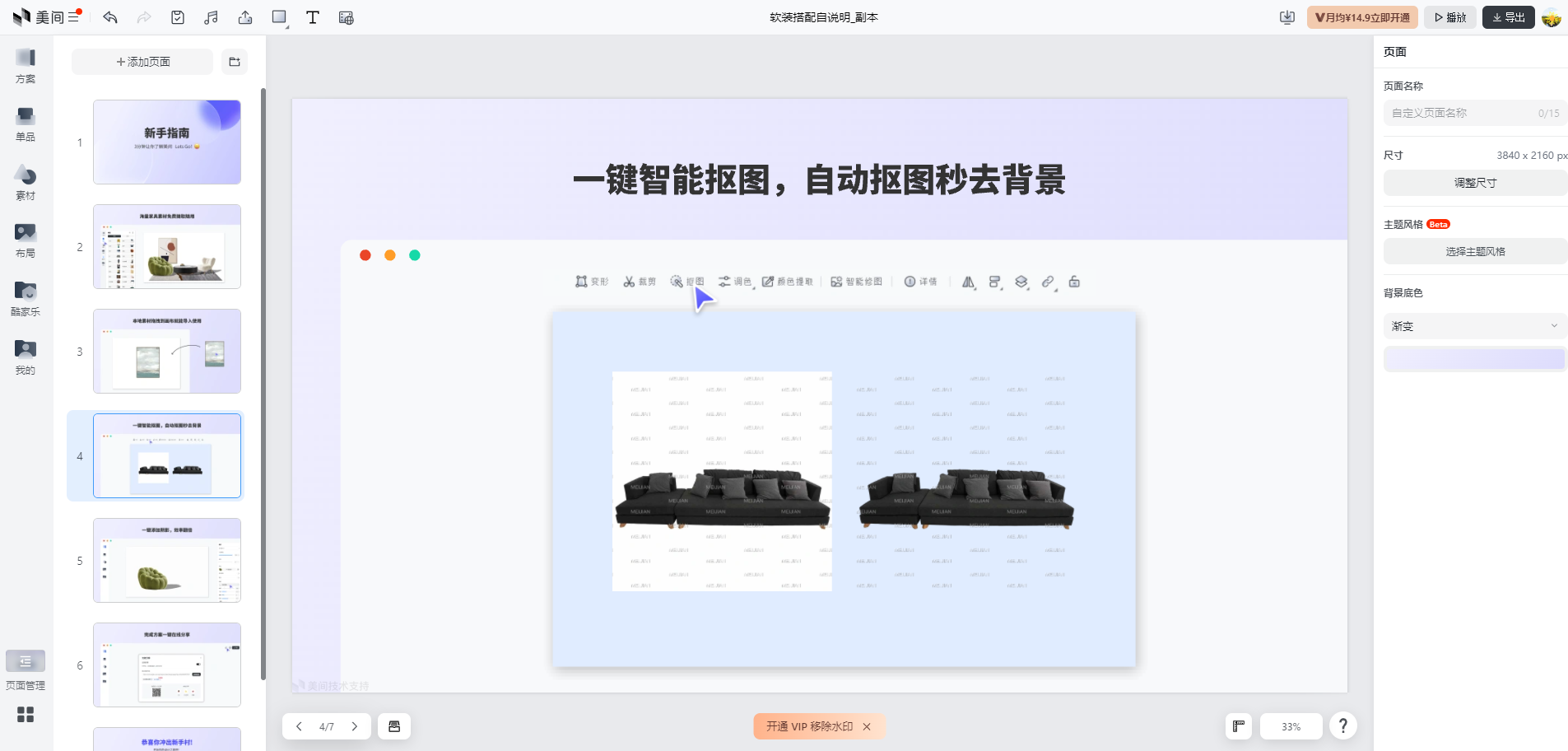Select the right sofa cutout image
Screen dimensions: 1568x751
pos(966,498)
